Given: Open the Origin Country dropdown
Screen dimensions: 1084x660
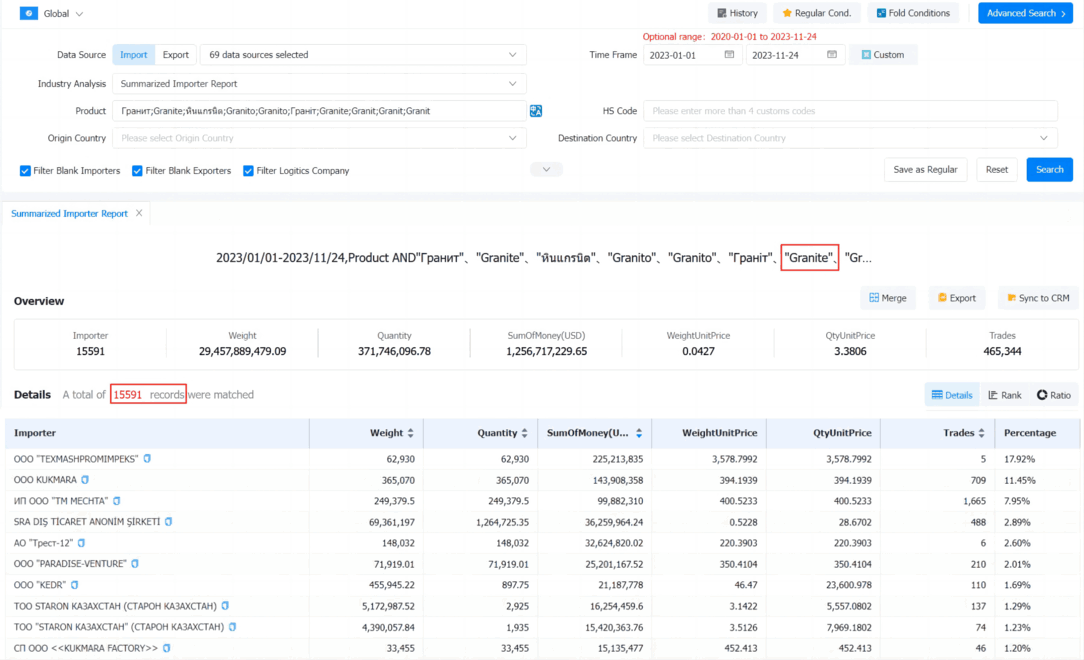Looking at the screenshot, I should click(x=319, y=138).
